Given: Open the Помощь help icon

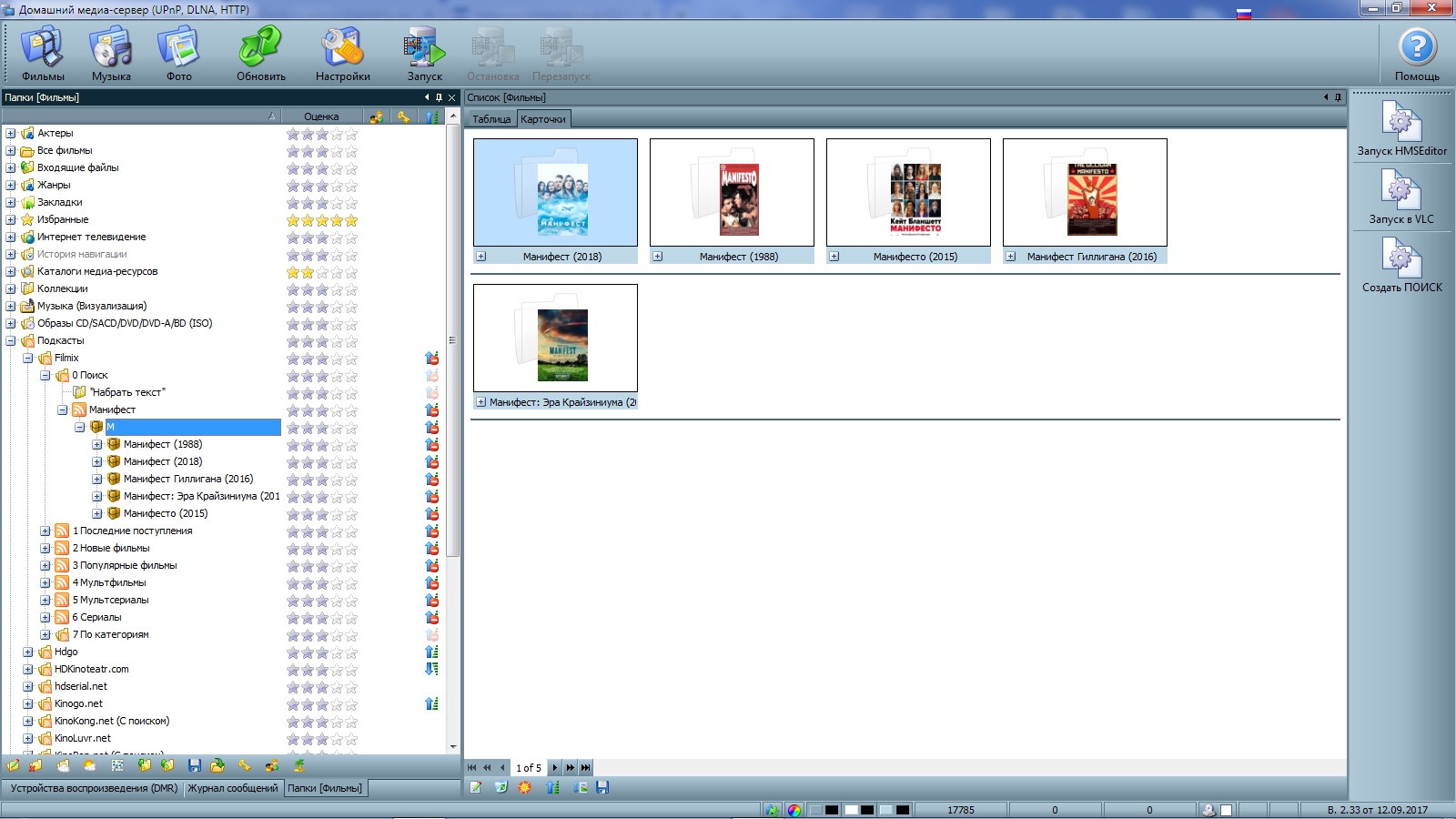Looking at the screenshot, I should pos(1417,53).
